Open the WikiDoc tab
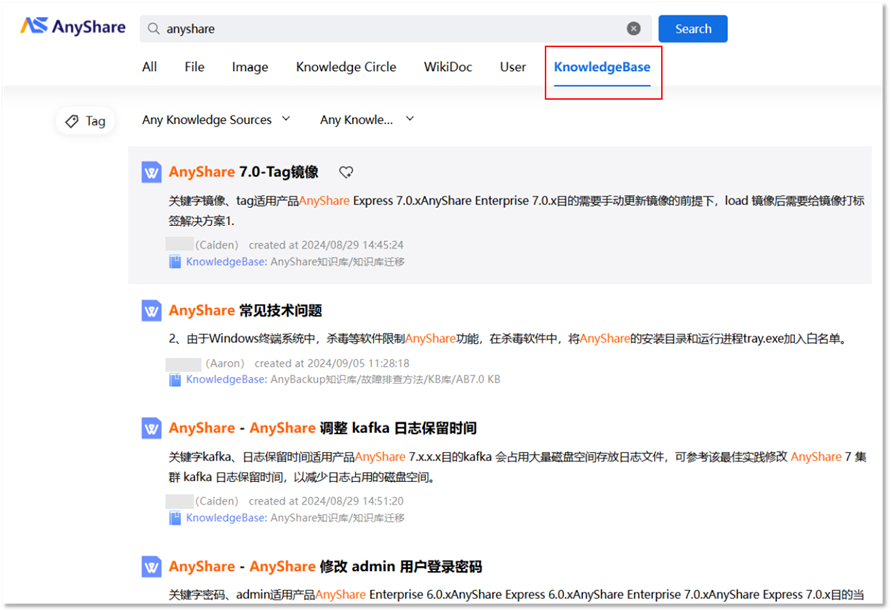Viewport: 891px width, 612px height. coord(448,67)
